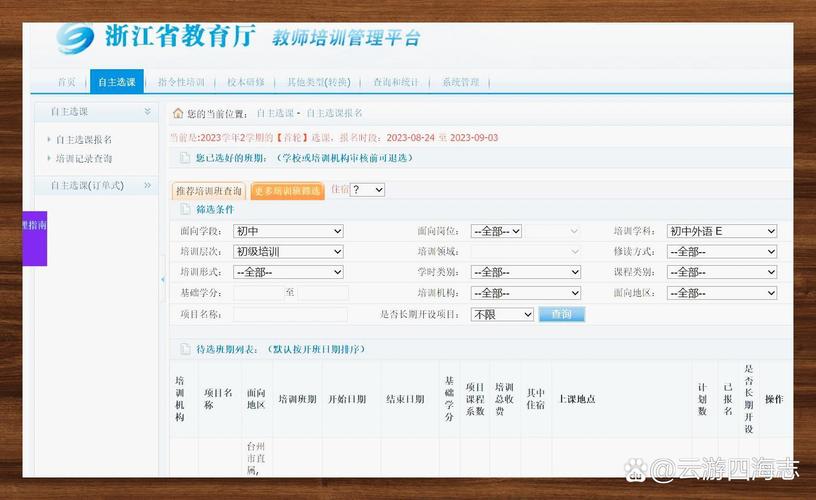Open the 培训形式 dropdown

pos(288,272)
